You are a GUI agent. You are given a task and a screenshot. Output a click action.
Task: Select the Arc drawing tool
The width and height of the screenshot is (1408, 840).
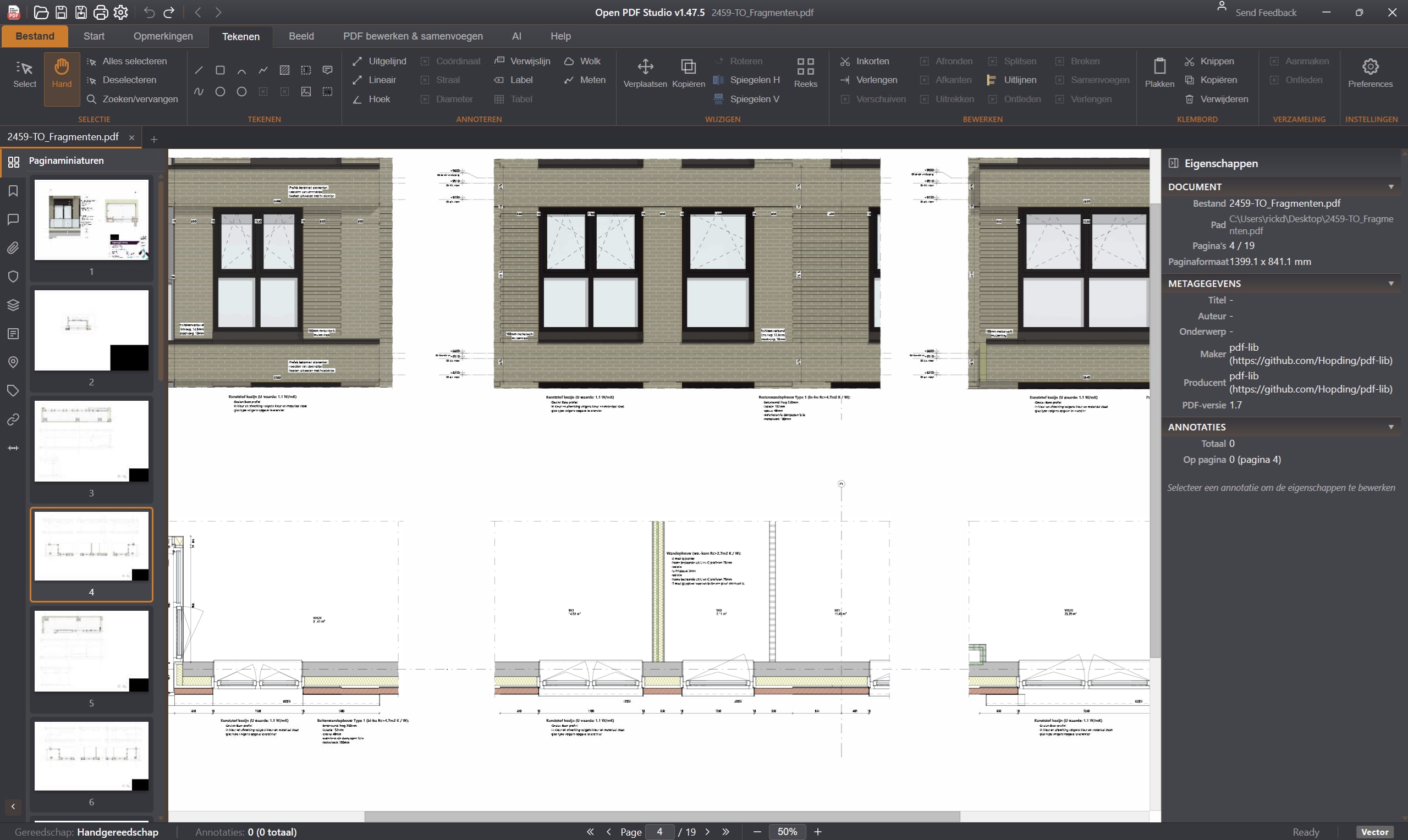242,70
